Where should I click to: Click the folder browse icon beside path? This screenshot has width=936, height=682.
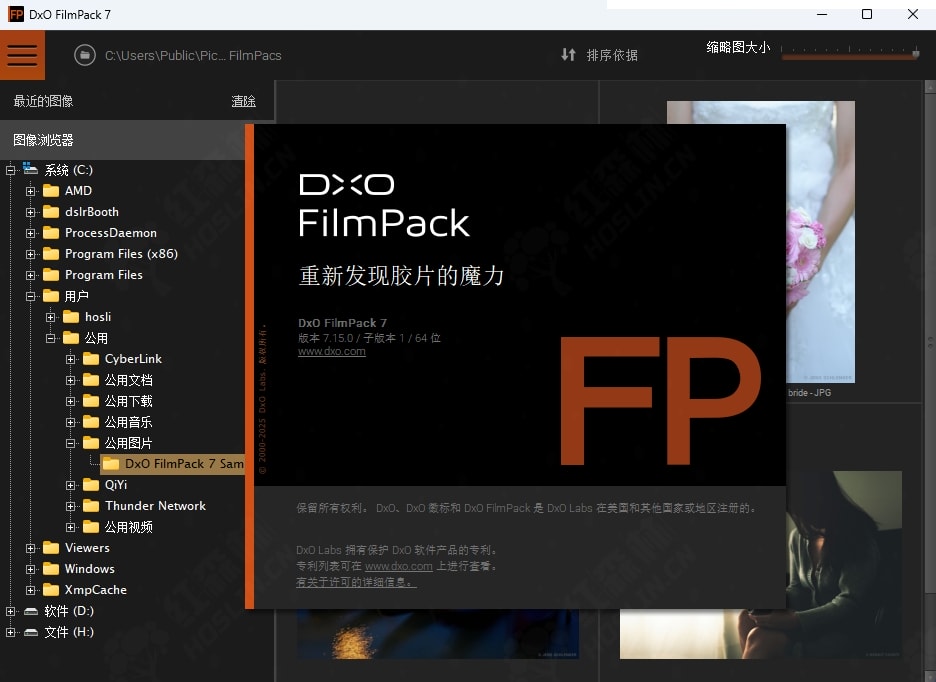(85, 56)
